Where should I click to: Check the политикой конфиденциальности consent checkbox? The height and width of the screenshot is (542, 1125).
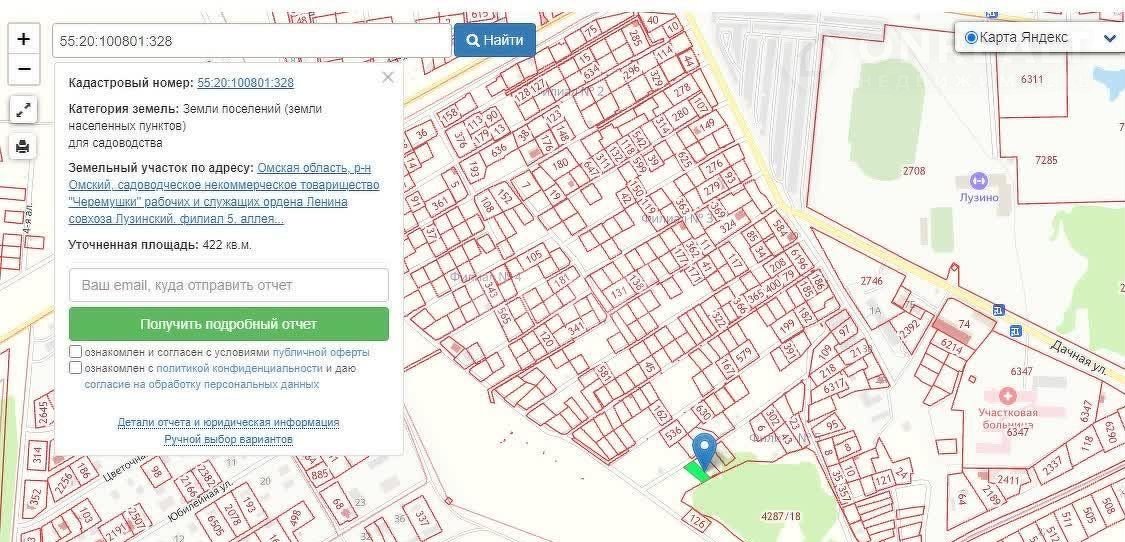coord(76,368)
